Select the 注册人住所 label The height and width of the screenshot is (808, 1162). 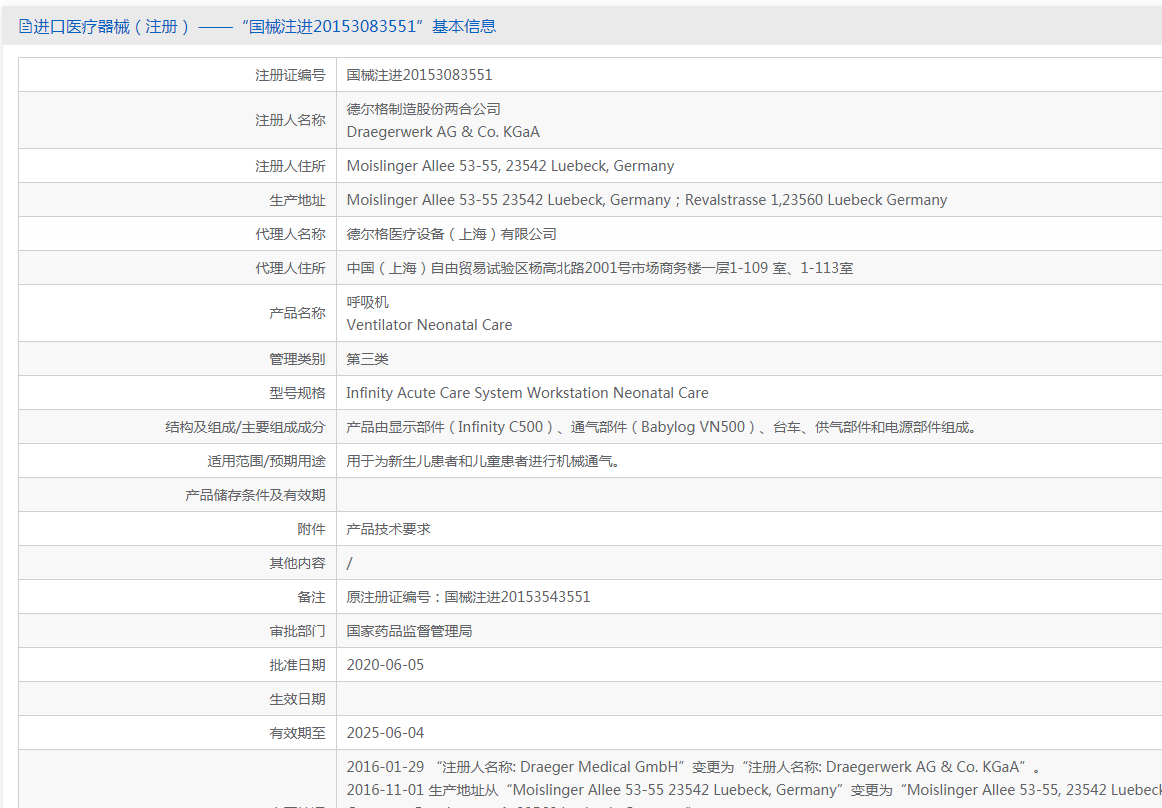290,166
